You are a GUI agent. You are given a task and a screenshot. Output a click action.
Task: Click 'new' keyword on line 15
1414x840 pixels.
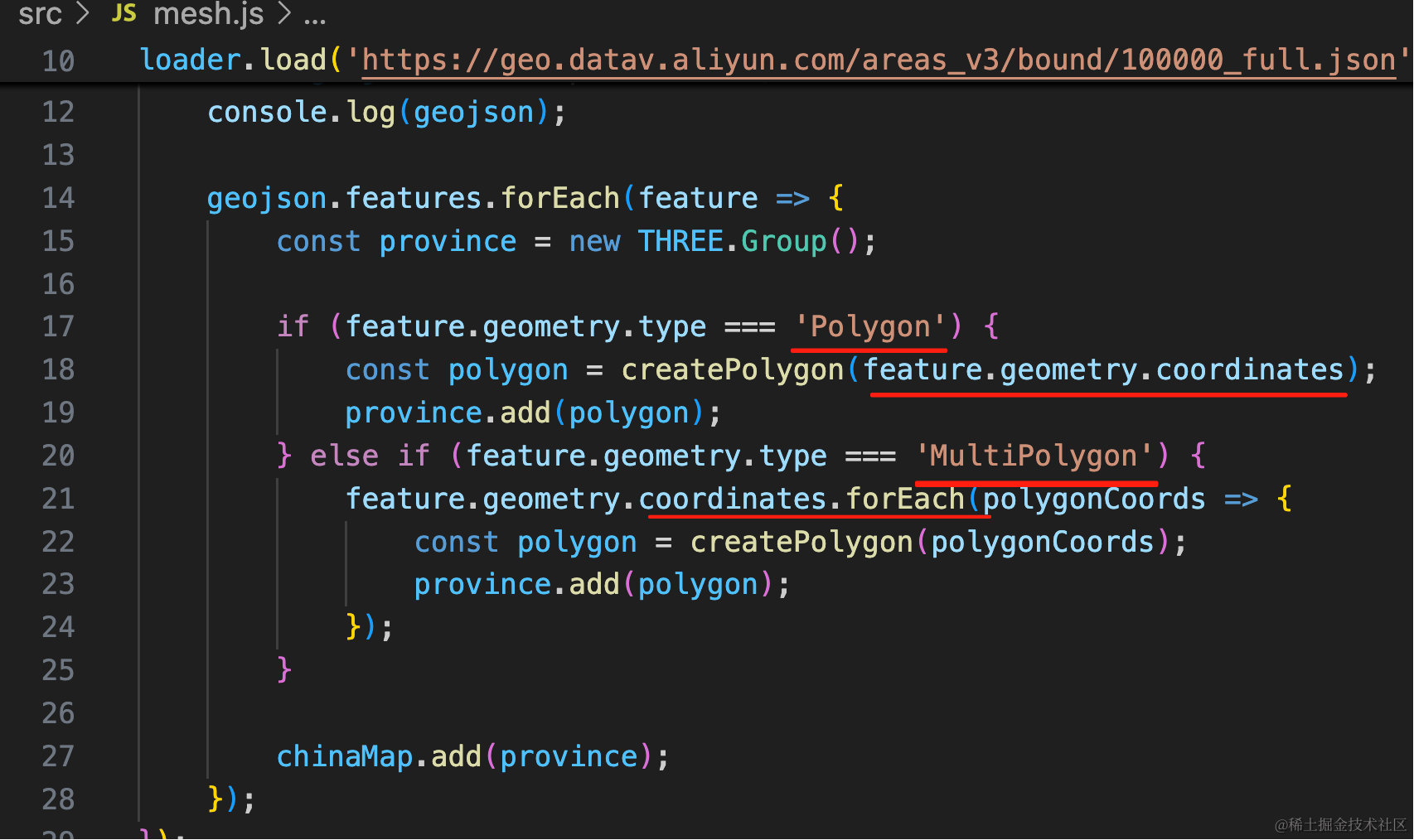click(x=594, y=241)
